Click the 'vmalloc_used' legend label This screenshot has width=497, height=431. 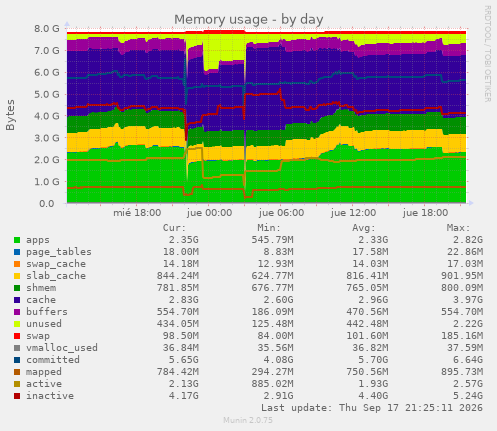pyautogui.click(x=62, y=348)
